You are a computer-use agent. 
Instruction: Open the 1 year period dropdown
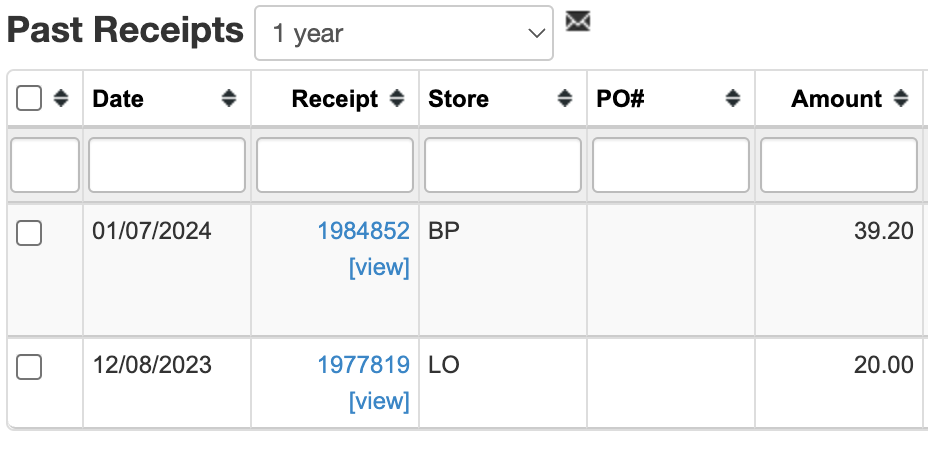tap(404, 33)
